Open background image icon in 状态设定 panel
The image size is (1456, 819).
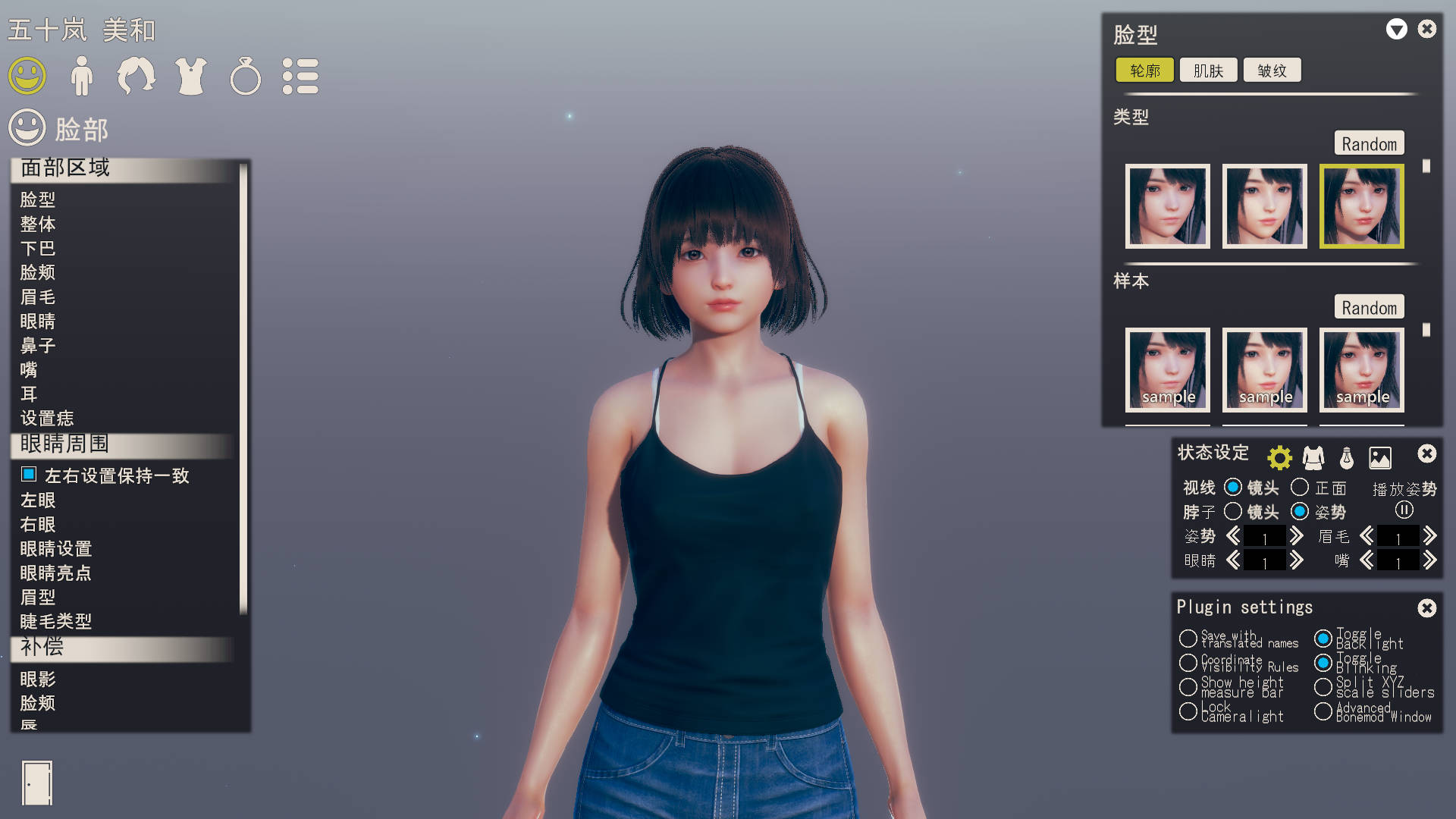coord(1379,457)
